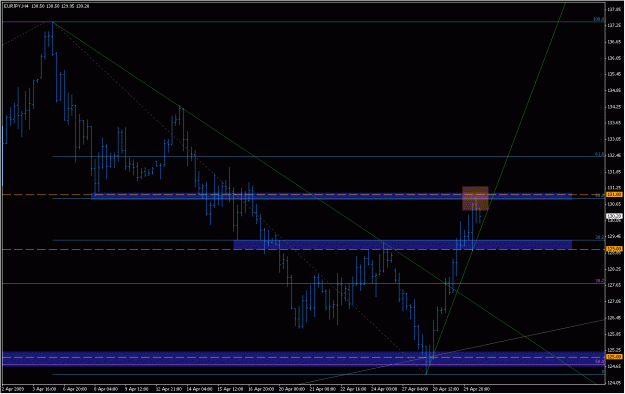Click the 127.65 price axis value
The width and height of the screenshot is (625, 394).
pos(614,285)
